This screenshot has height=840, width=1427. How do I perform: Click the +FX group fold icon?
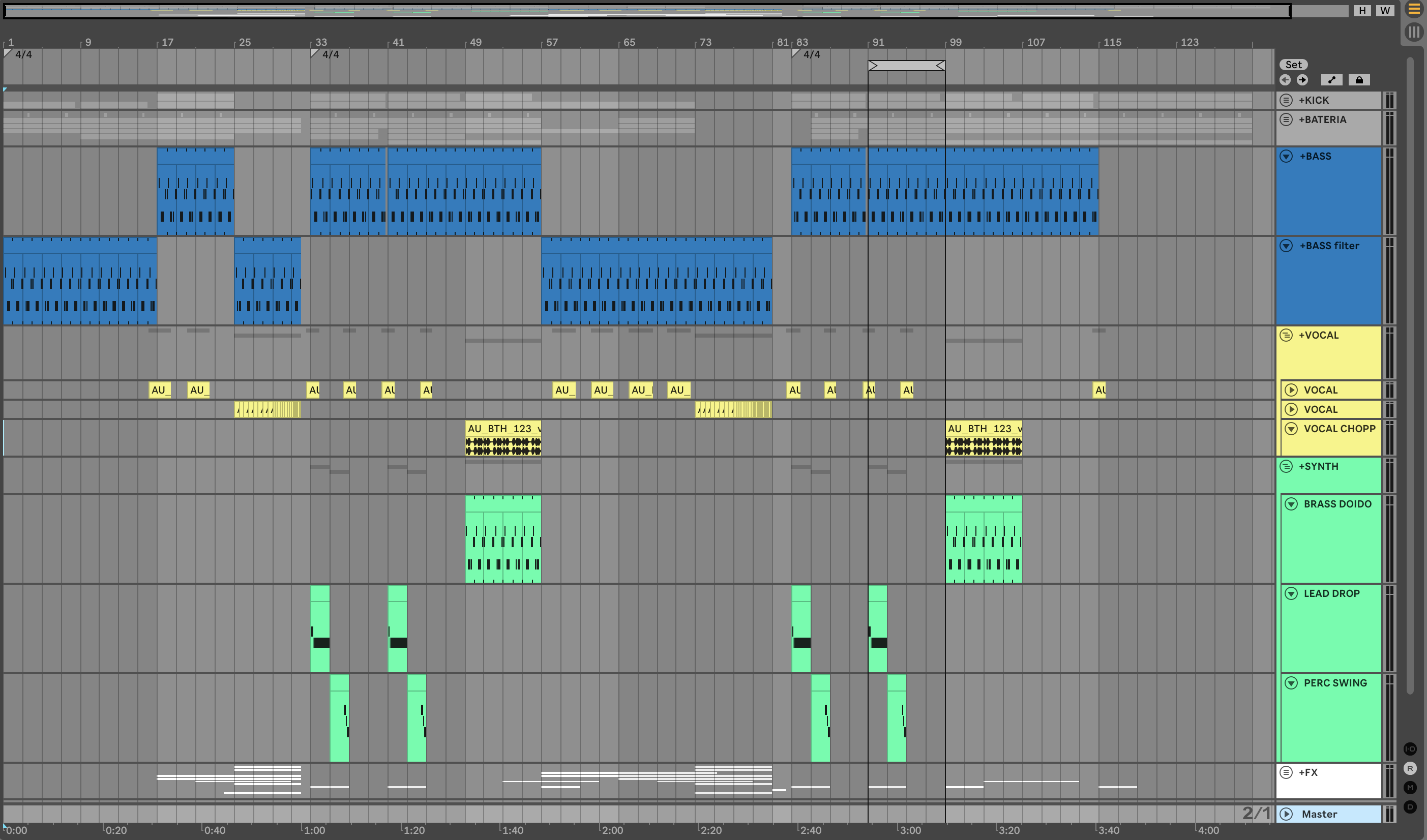tap(1286, 772)
